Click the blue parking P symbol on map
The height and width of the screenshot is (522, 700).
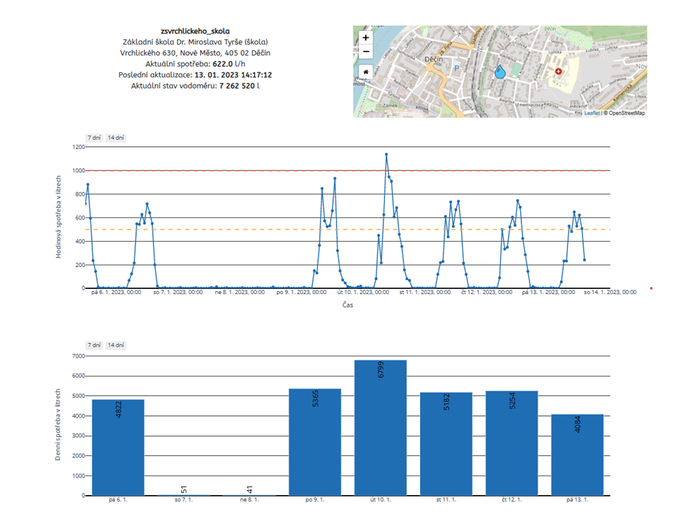click(x=457, y=69)
